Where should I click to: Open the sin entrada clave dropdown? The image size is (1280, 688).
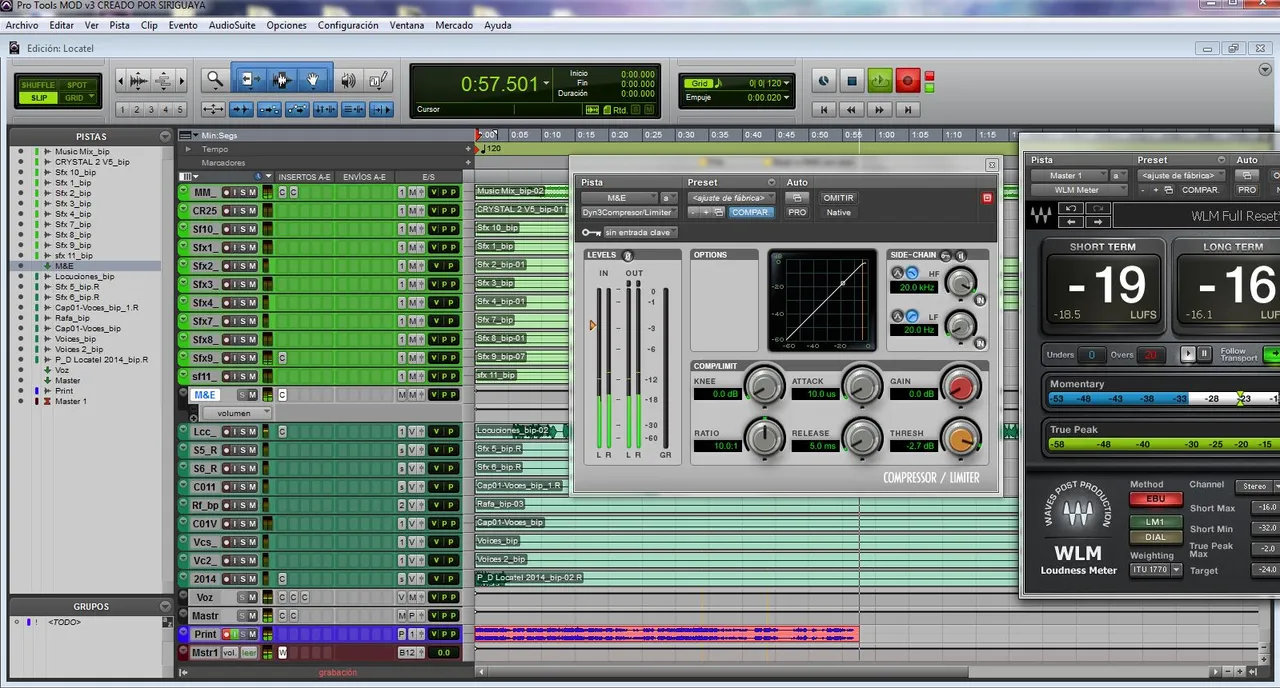coord(641,232)
